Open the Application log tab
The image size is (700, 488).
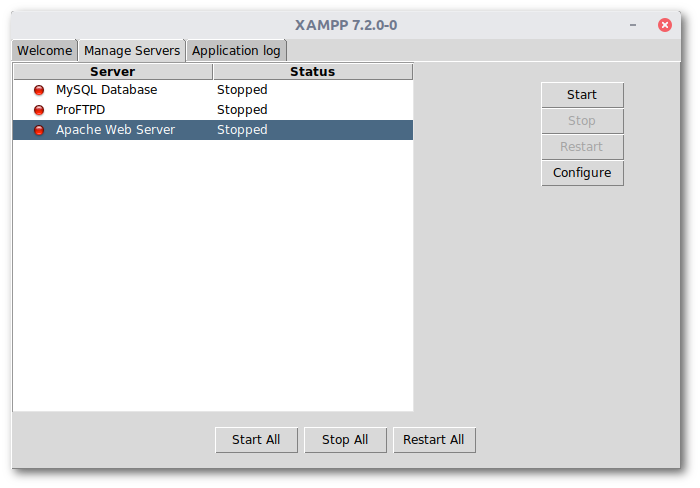[236, 50]
